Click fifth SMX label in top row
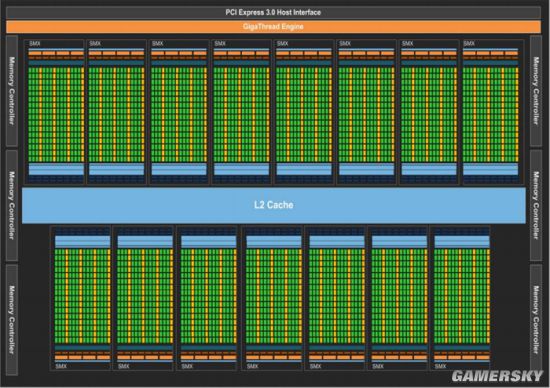The height and width of the screenshot is (388, 550). click(x=282, y=44)
